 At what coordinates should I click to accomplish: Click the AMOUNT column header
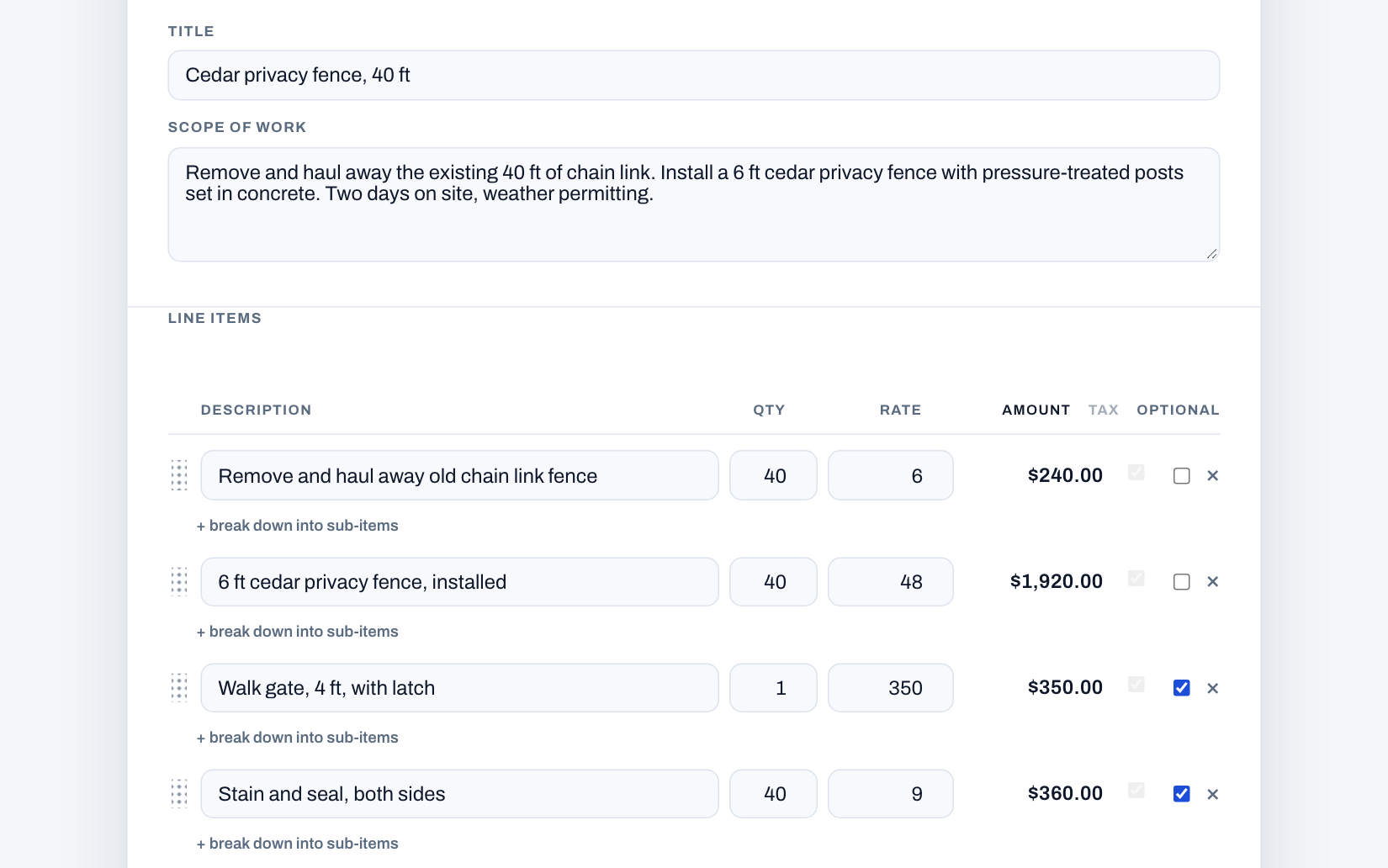(1036, 410)
